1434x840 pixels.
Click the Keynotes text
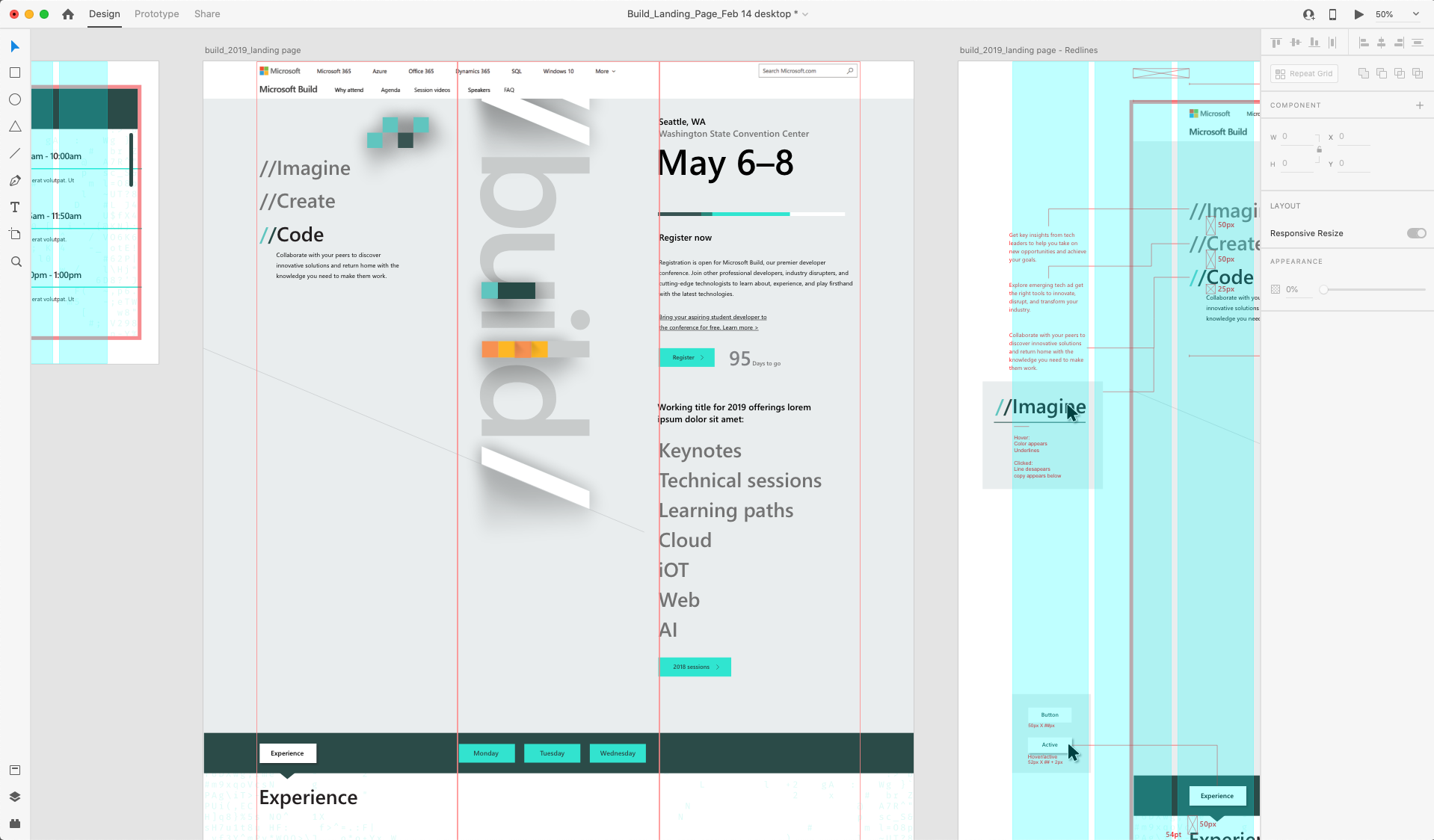pos(700,451)
